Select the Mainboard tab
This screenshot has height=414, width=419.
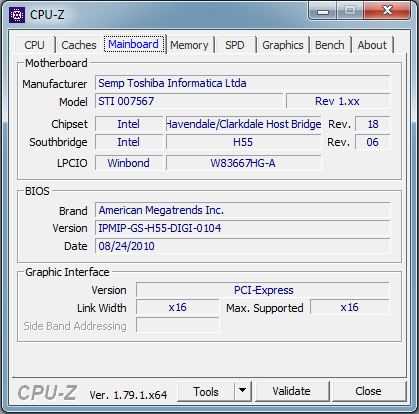point(134,44)
